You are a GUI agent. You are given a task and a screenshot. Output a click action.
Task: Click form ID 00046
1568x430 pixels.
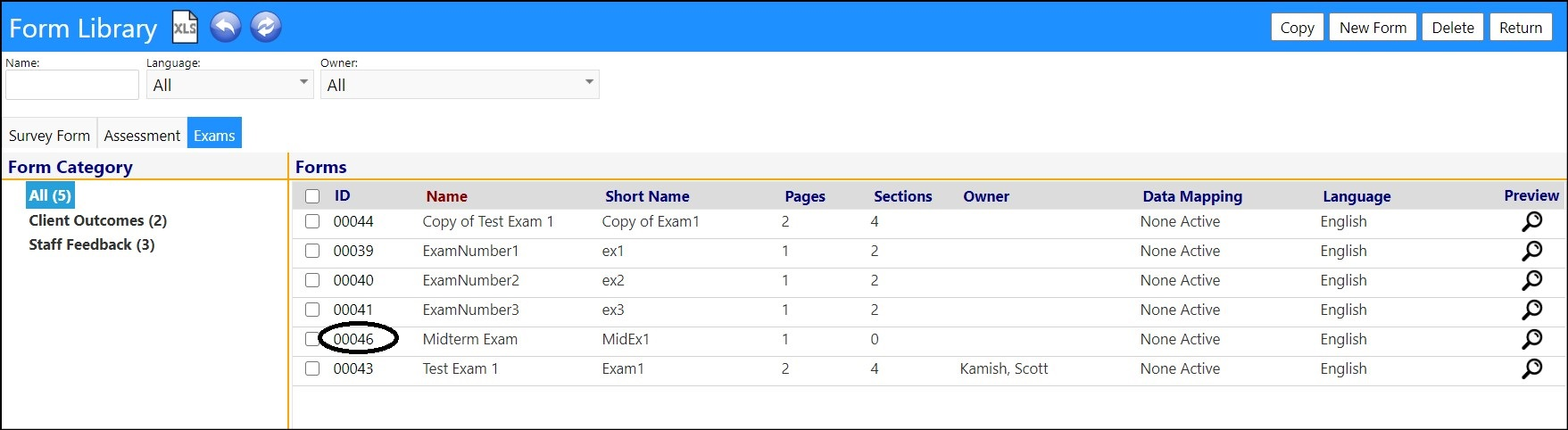coord(353,339)
